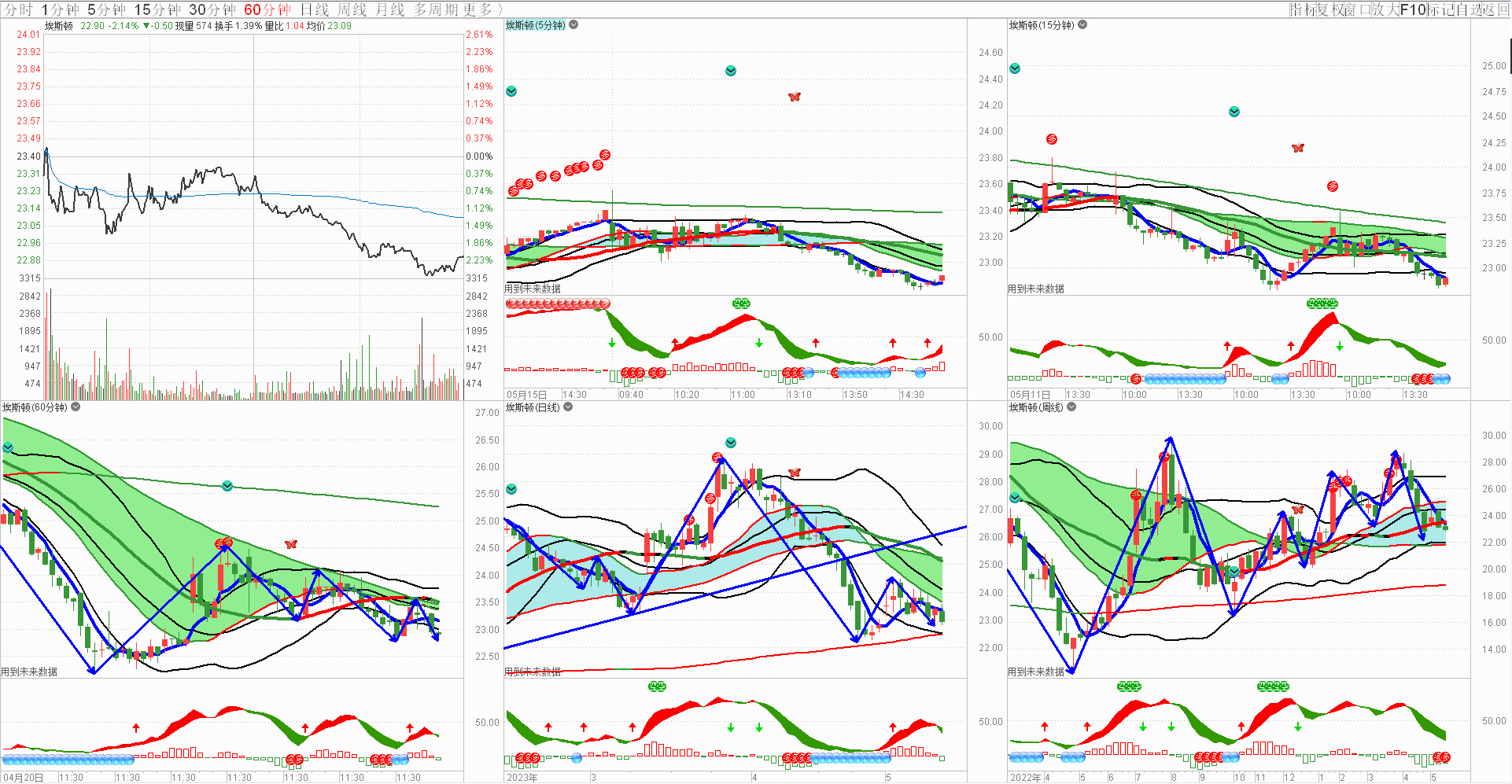Click green cluster marker in 5-minute indicator pane
The height and width of the screenshot is (784, 1512).
pos(741,303)
